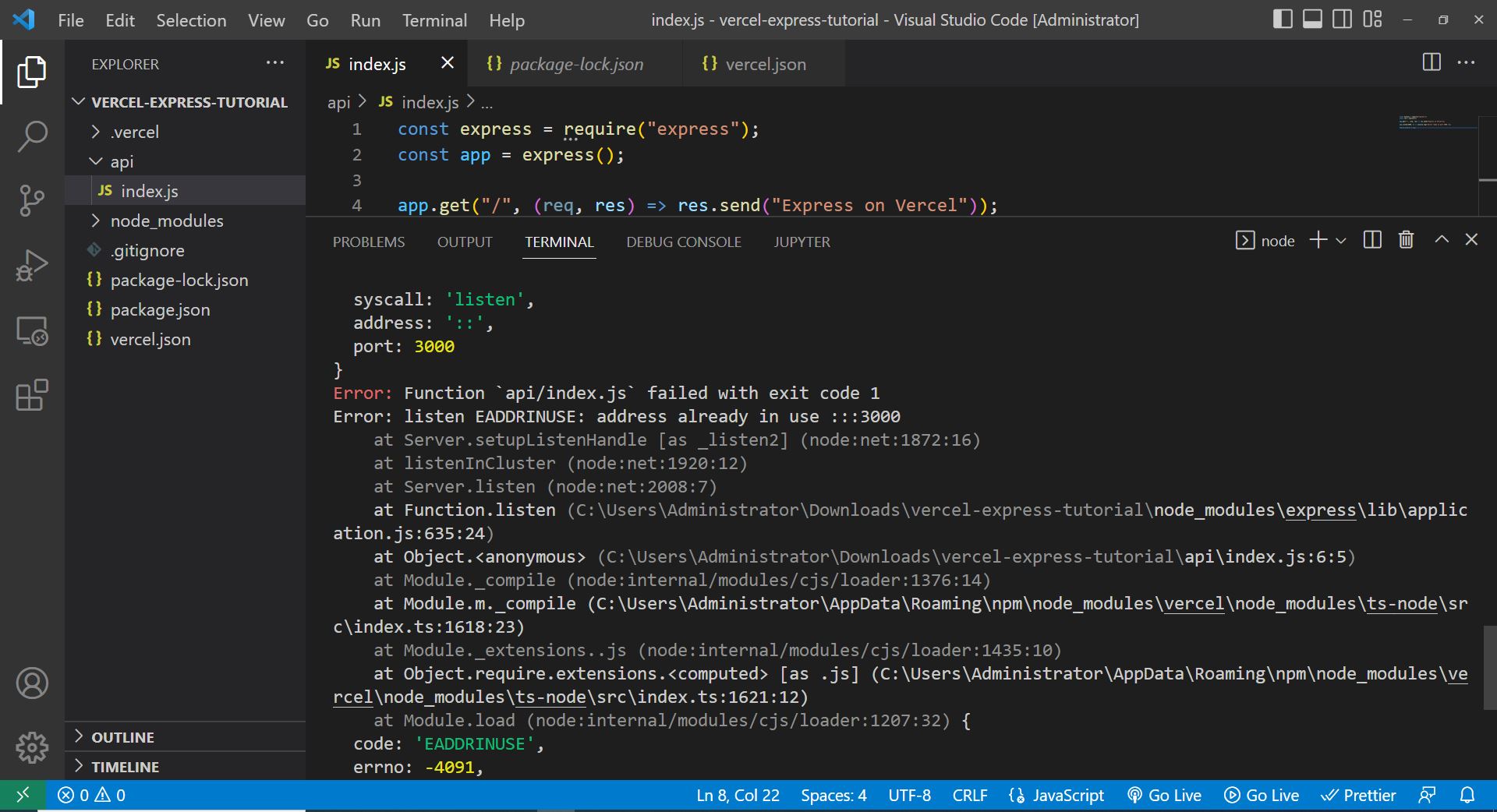Open the Search view in activity bar

coord(32,136)
